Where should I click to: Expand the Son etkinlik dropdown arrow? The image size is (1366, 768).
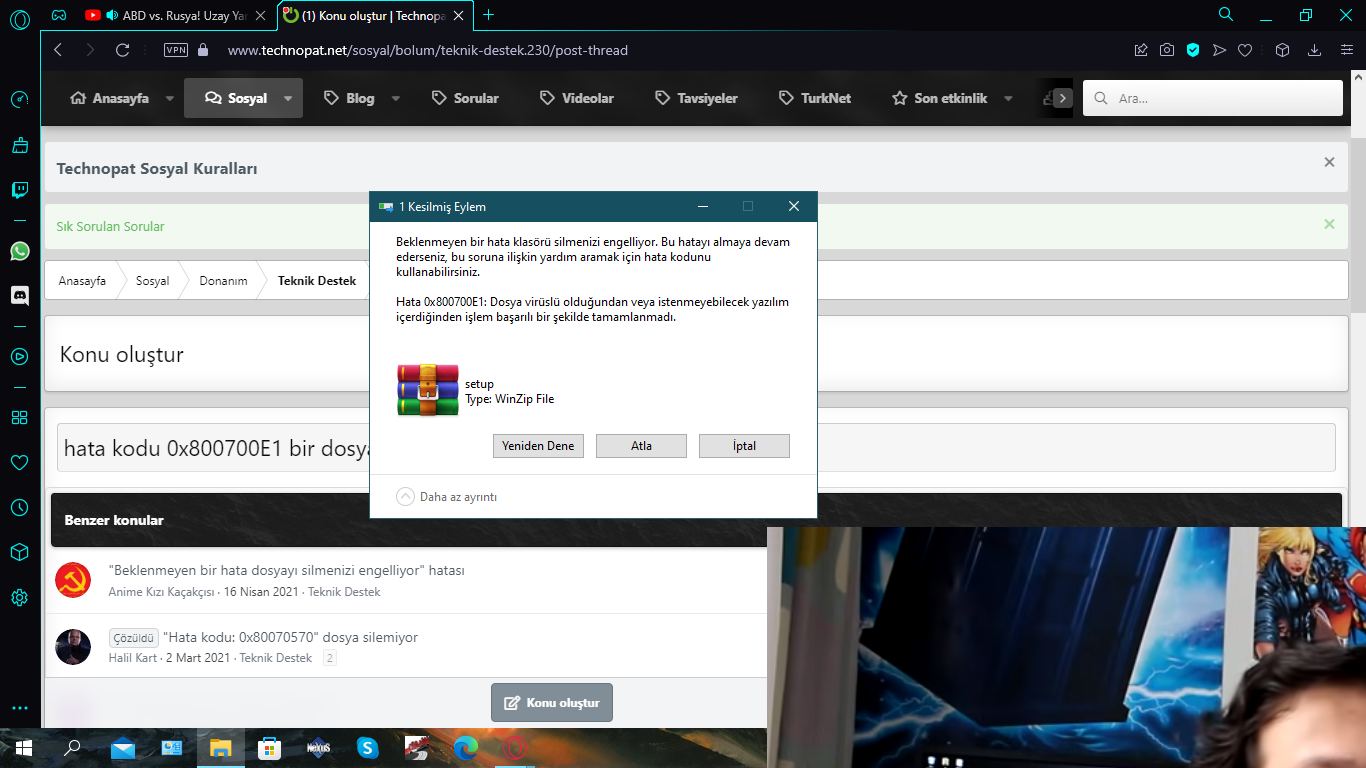point(1008,98)
